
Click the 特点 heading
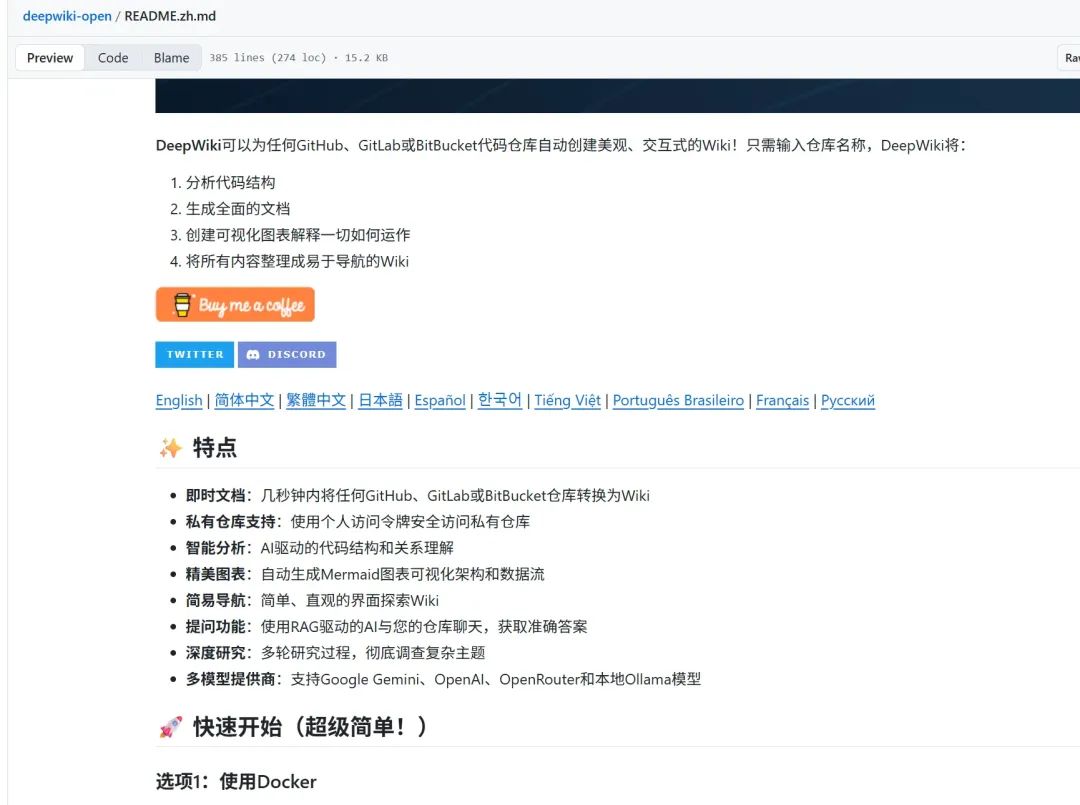click(215, 448)
